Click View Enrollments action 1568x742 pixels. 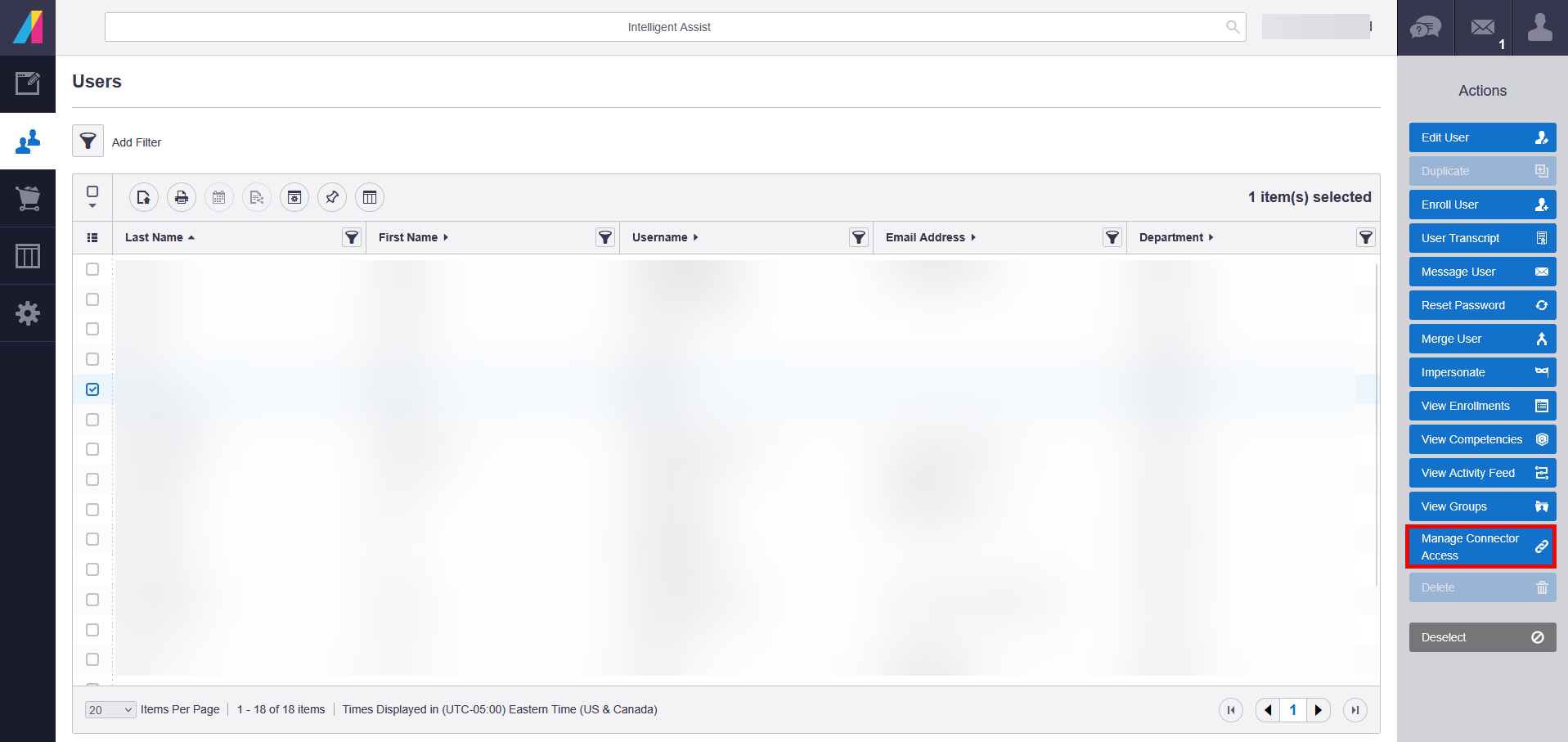click(1482, 406)
